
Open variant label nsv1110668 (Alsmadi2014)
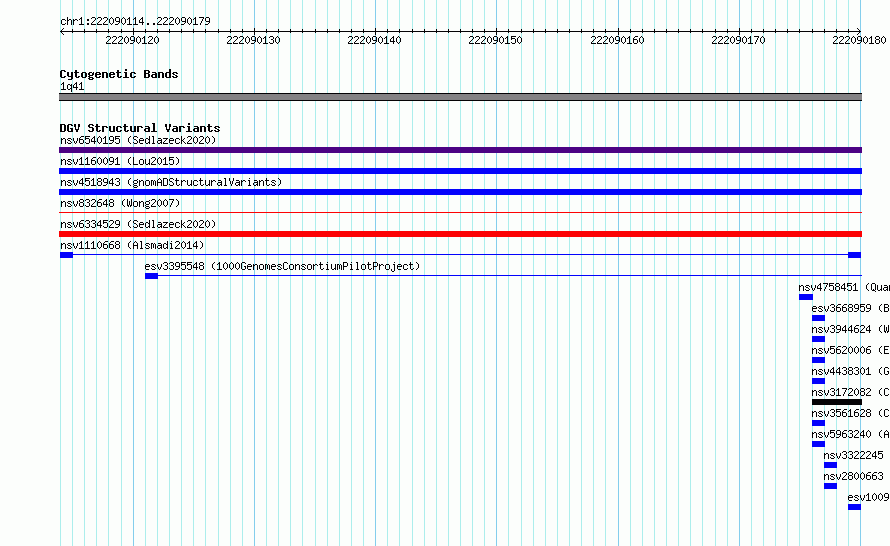[132, 245]
